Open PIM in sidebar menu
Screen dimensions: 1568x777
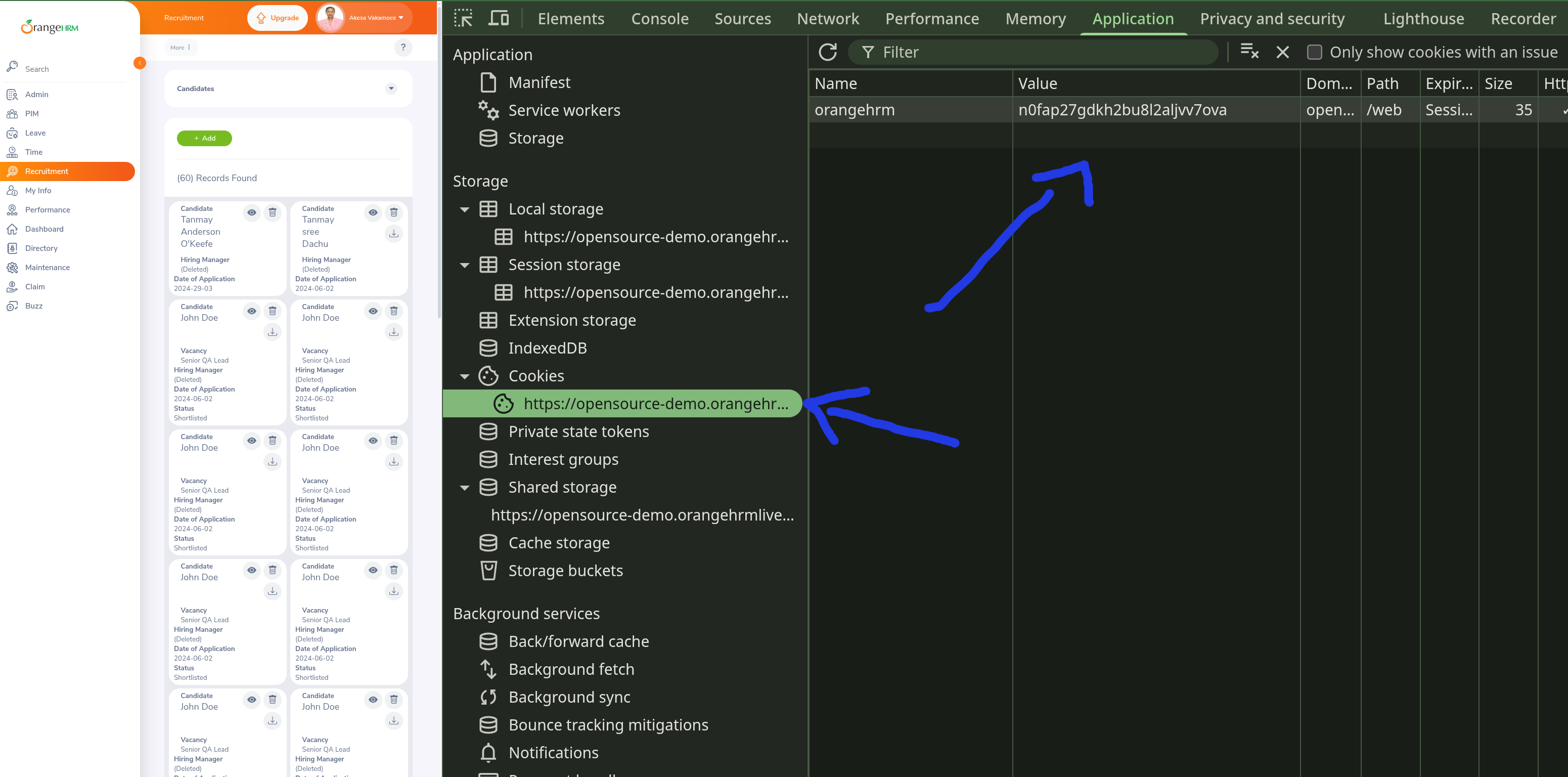[x=67, y=114]
